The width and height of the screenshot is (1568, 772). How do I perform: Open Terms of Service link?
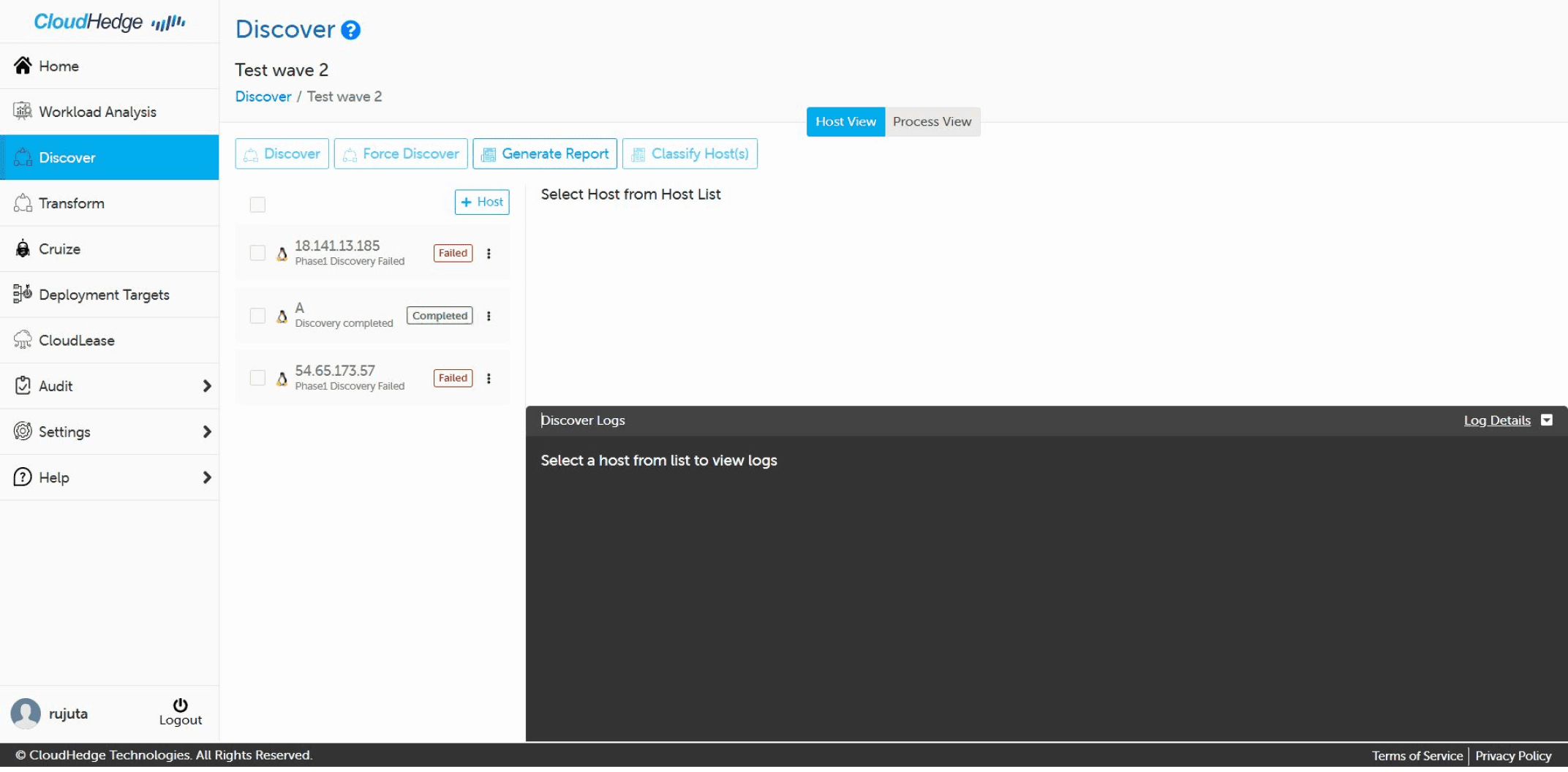(x=1417, y=756)
